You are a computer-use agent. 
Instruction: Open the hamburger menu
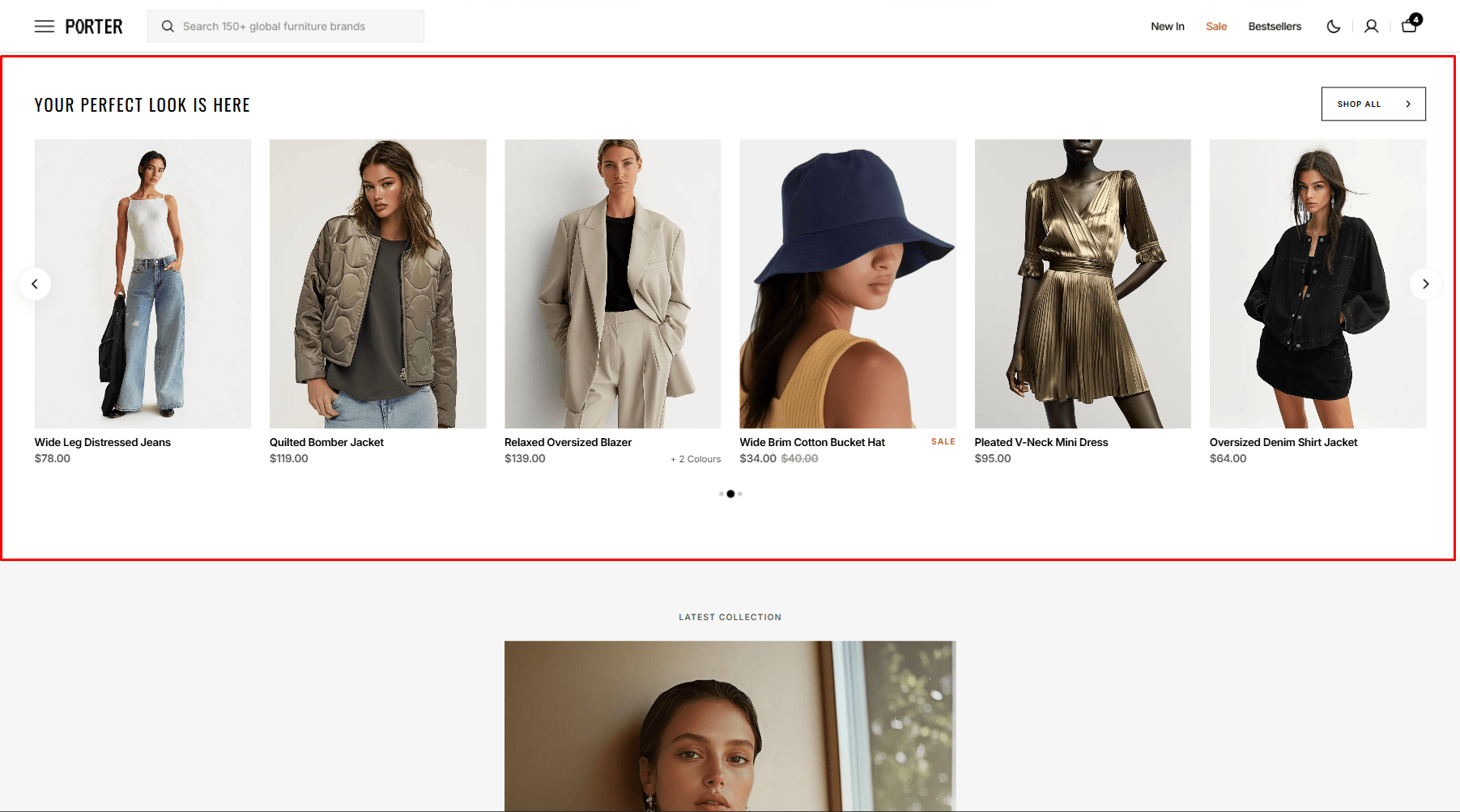(45, 27)
